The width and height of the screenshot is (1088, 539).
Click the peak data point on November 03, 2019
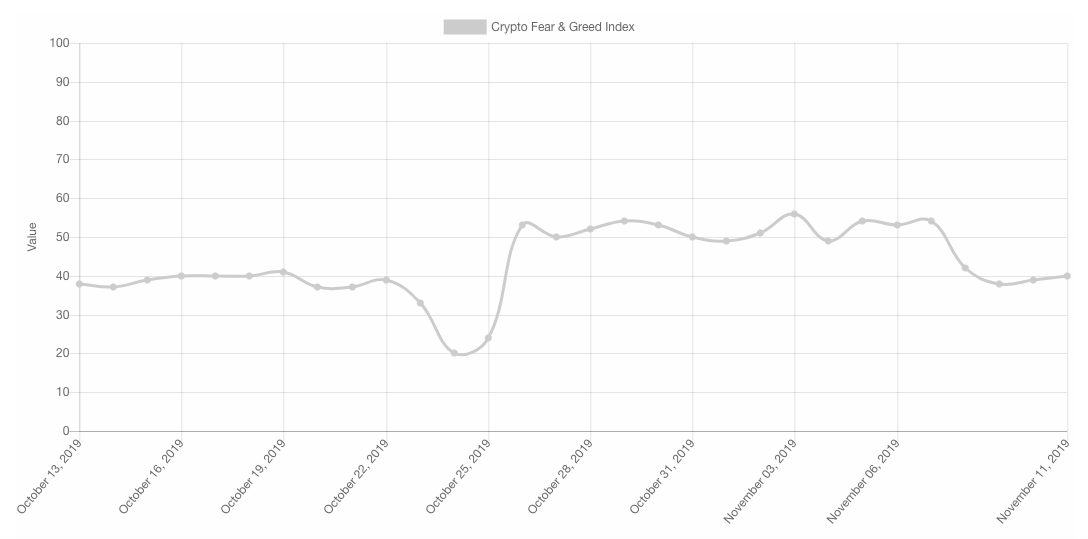[x=794, y=214]
